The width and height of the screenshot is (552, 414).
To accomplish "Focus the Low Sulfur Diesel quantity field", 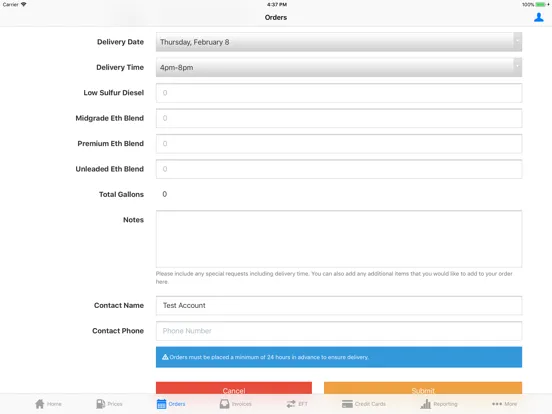I will click(x=339, y=93).
